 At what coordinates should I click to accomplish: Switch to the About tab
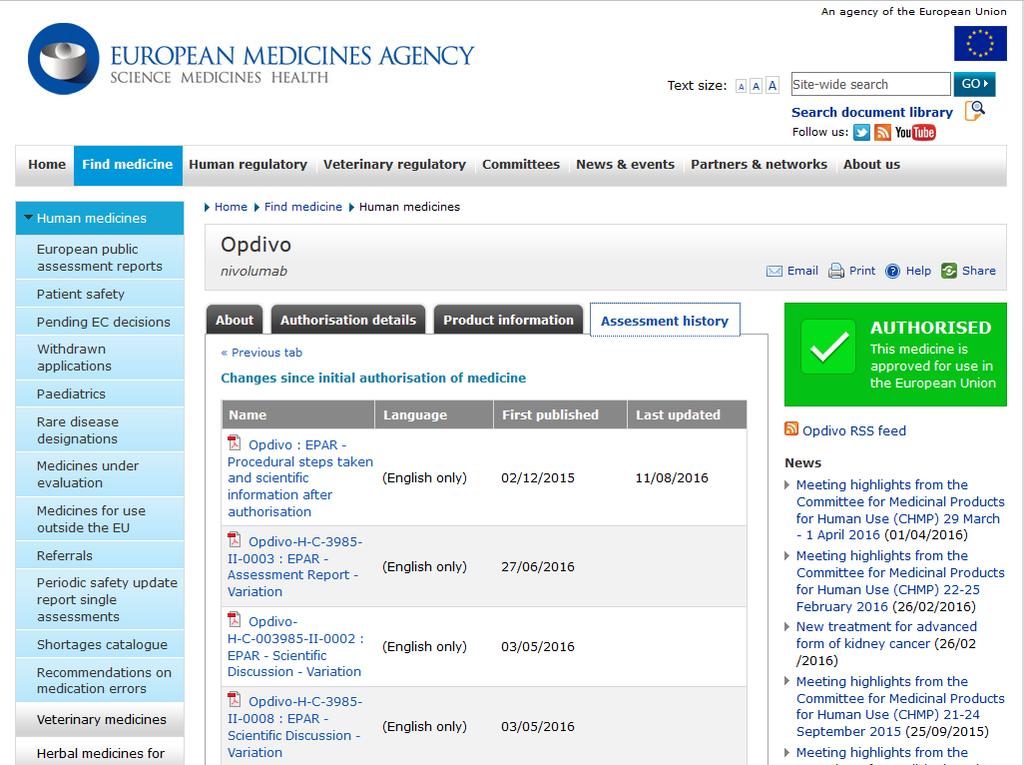click(234, 319)
